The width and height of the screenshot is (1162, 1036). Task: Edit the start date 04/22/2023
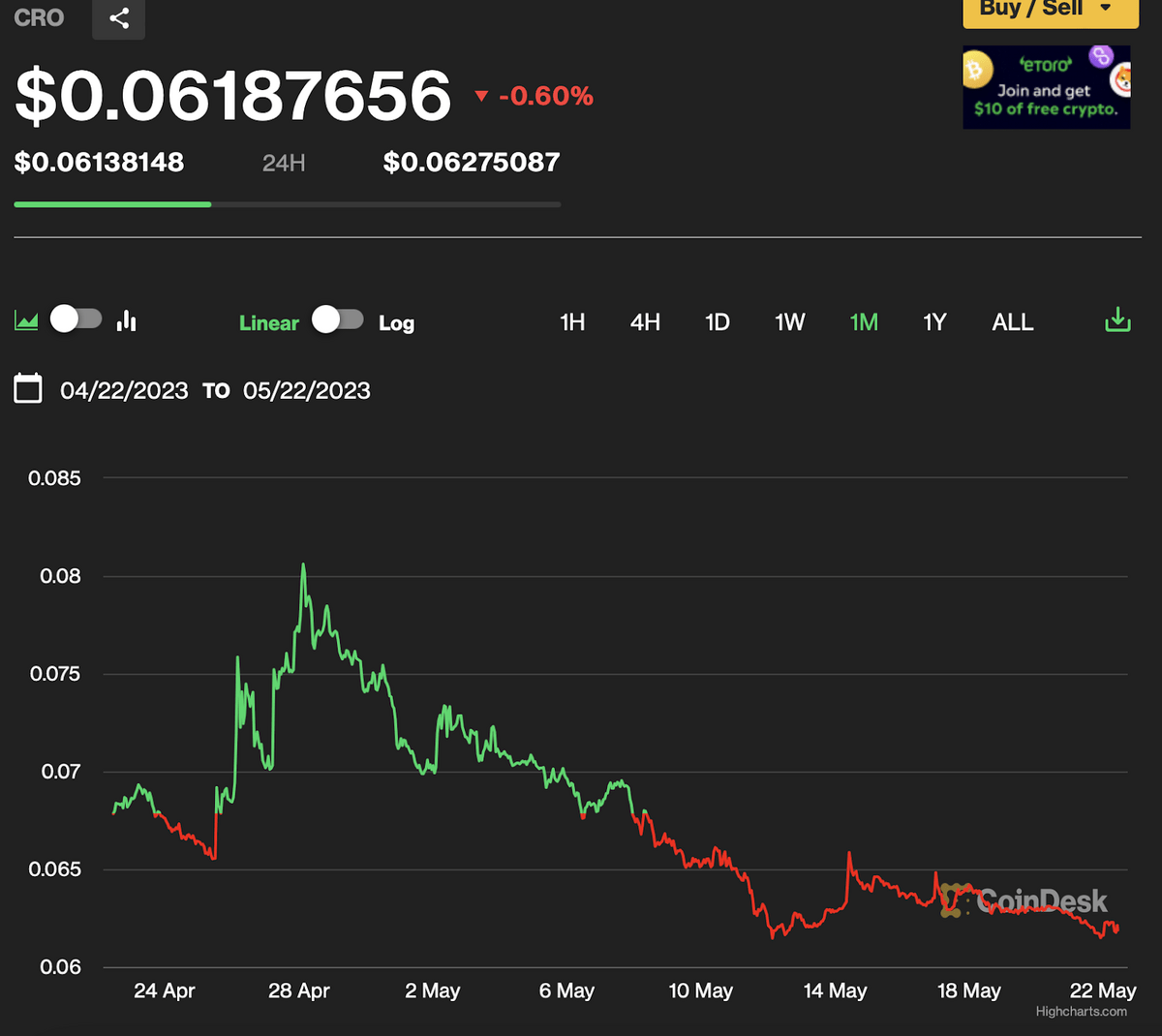[124, 390]
